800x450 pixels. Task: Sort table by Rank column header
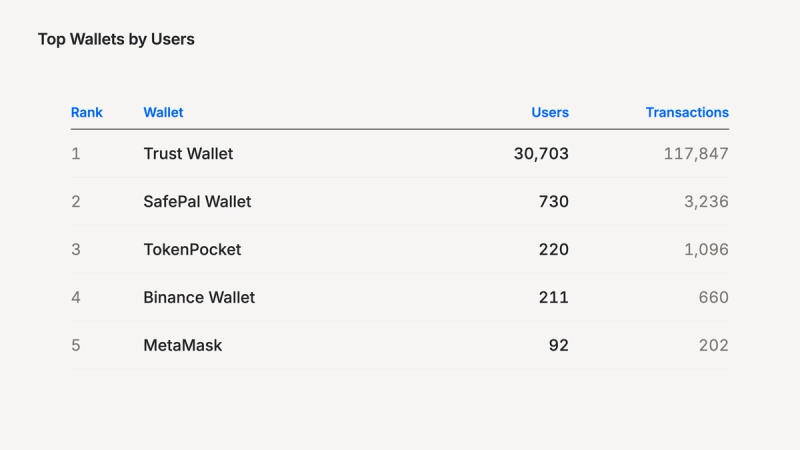coord(87,112)
